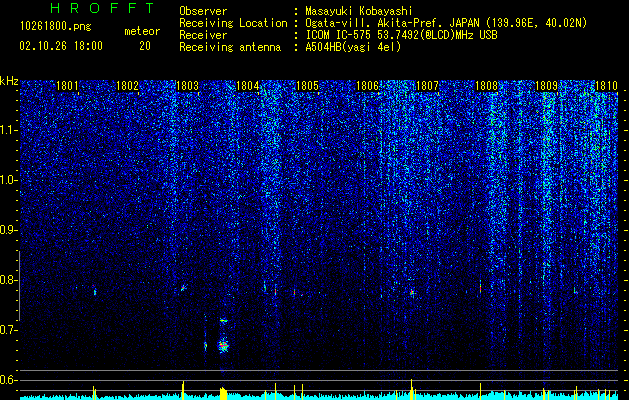The width and height of the screenshot is (629, 400).
Task: Select the ICOM IC-575 receiver description
Action: (x=401, y=35)
